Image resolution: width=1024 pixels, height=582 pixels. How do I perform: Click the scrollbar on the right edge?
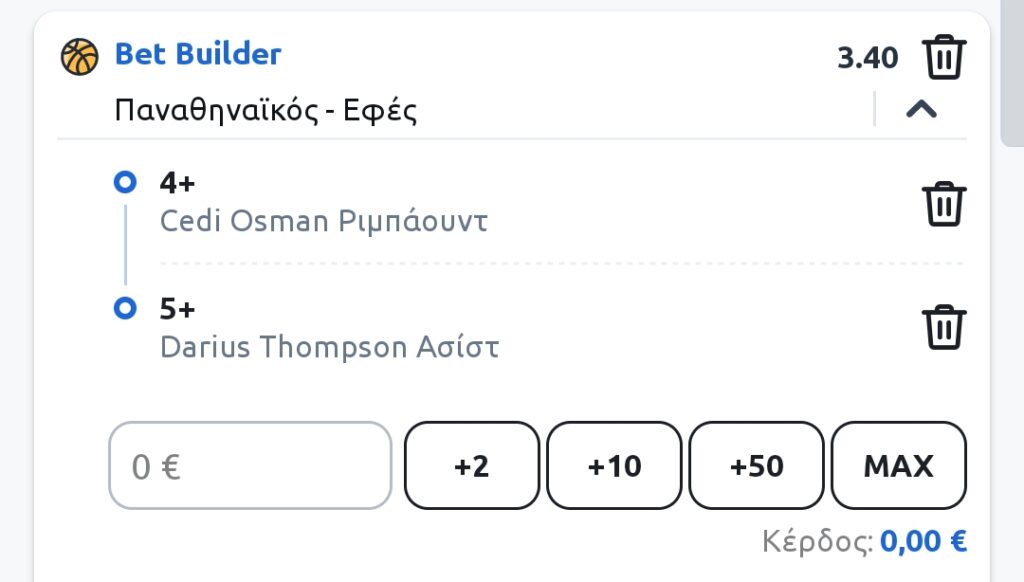click(1012, 72)
